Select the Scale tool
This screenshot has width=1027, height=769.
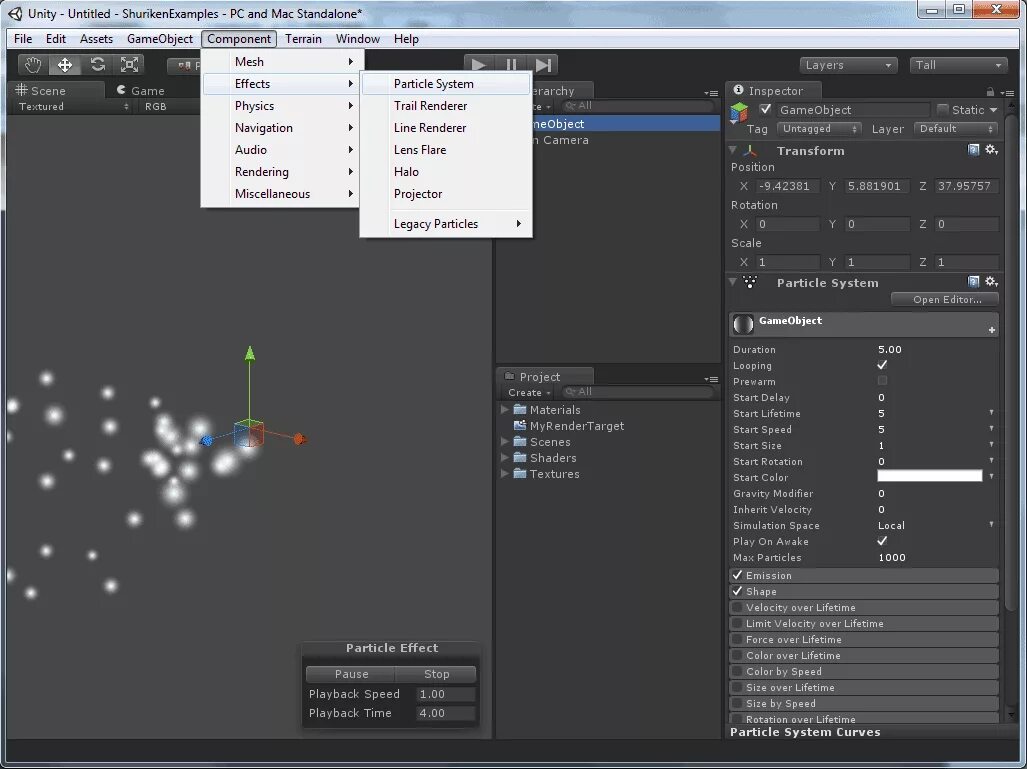pos(129,64)
